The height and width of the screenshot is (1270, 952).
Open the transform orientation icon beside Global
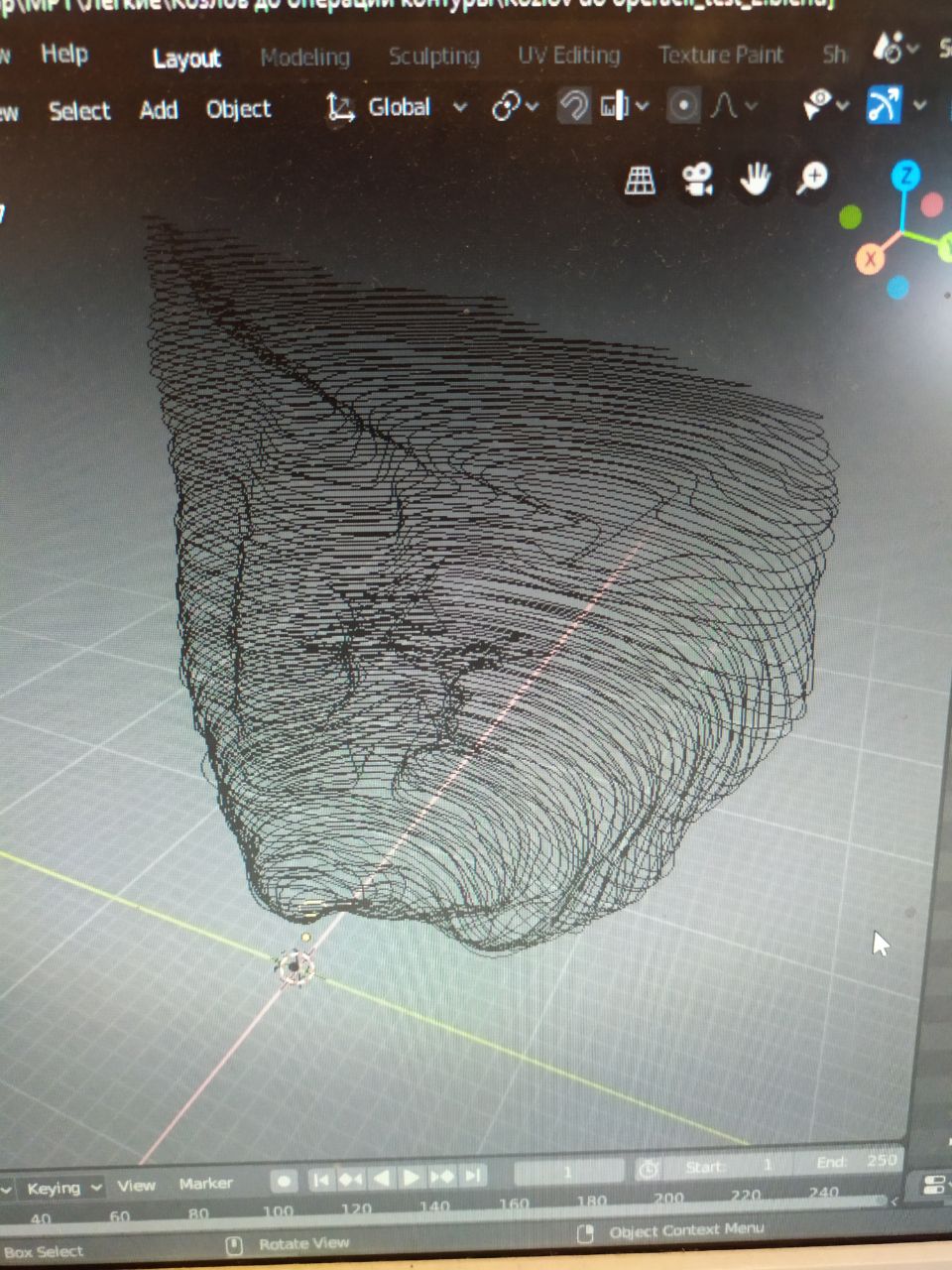coord(340,107)
